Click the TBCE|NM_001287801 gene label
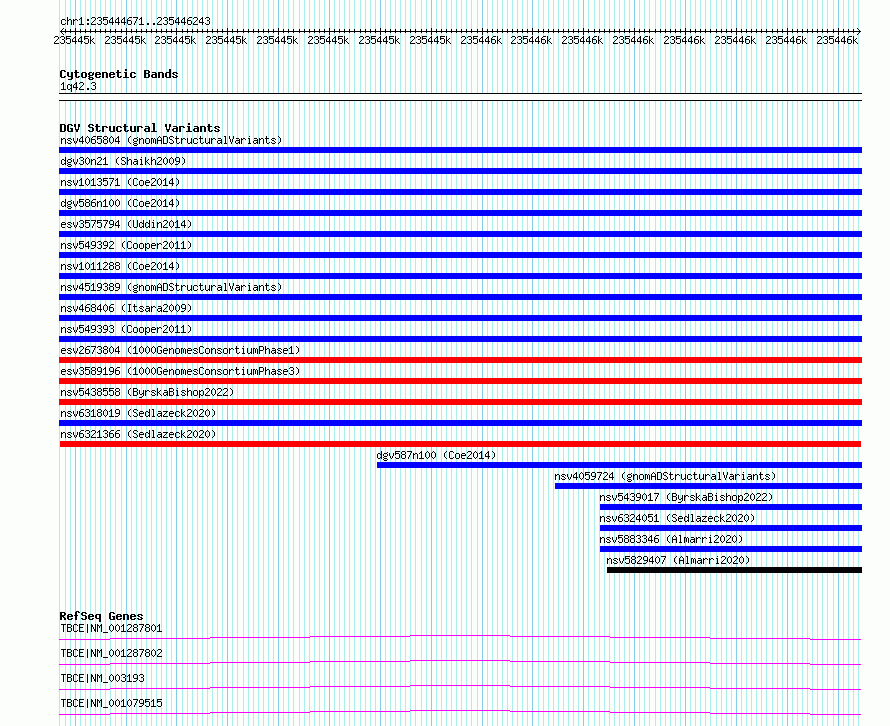This screenshot has width=890, height=726. 111,628
